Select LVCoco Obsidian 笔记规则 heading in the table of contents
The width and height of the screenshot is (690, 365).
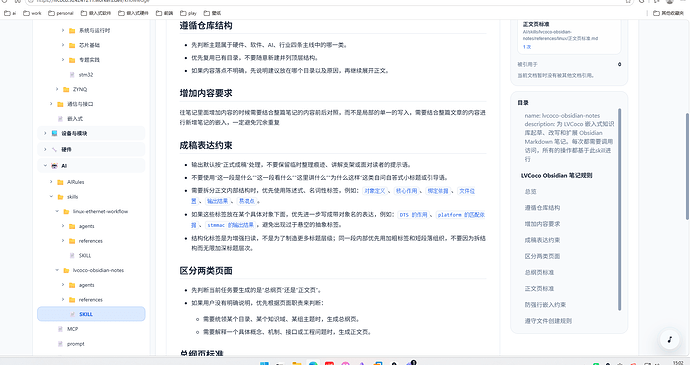(557, 175)
